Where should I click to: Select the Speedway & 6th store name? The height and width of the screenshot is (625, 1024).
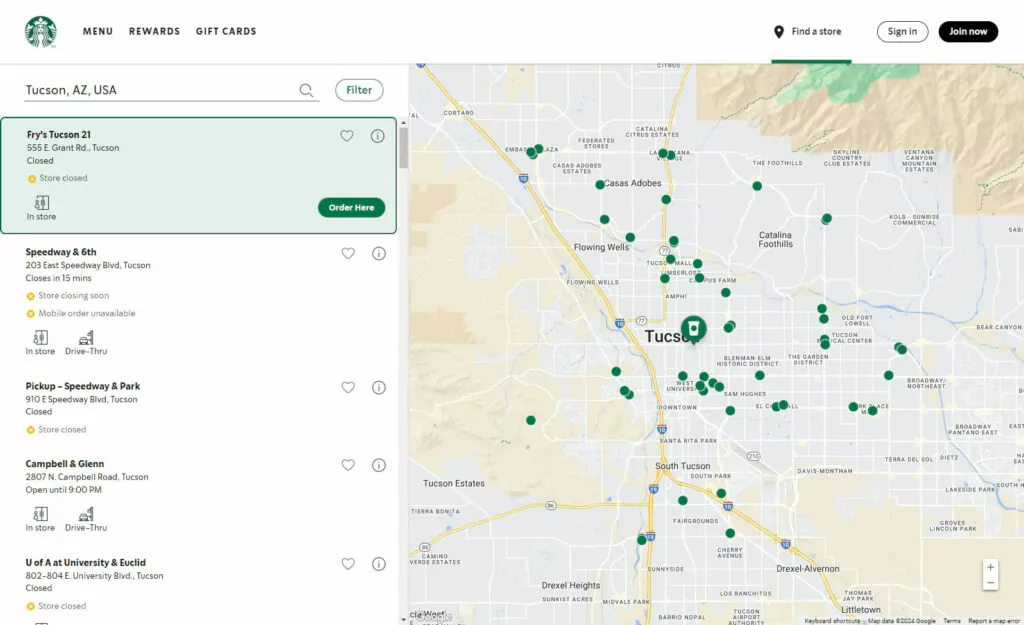61,252
